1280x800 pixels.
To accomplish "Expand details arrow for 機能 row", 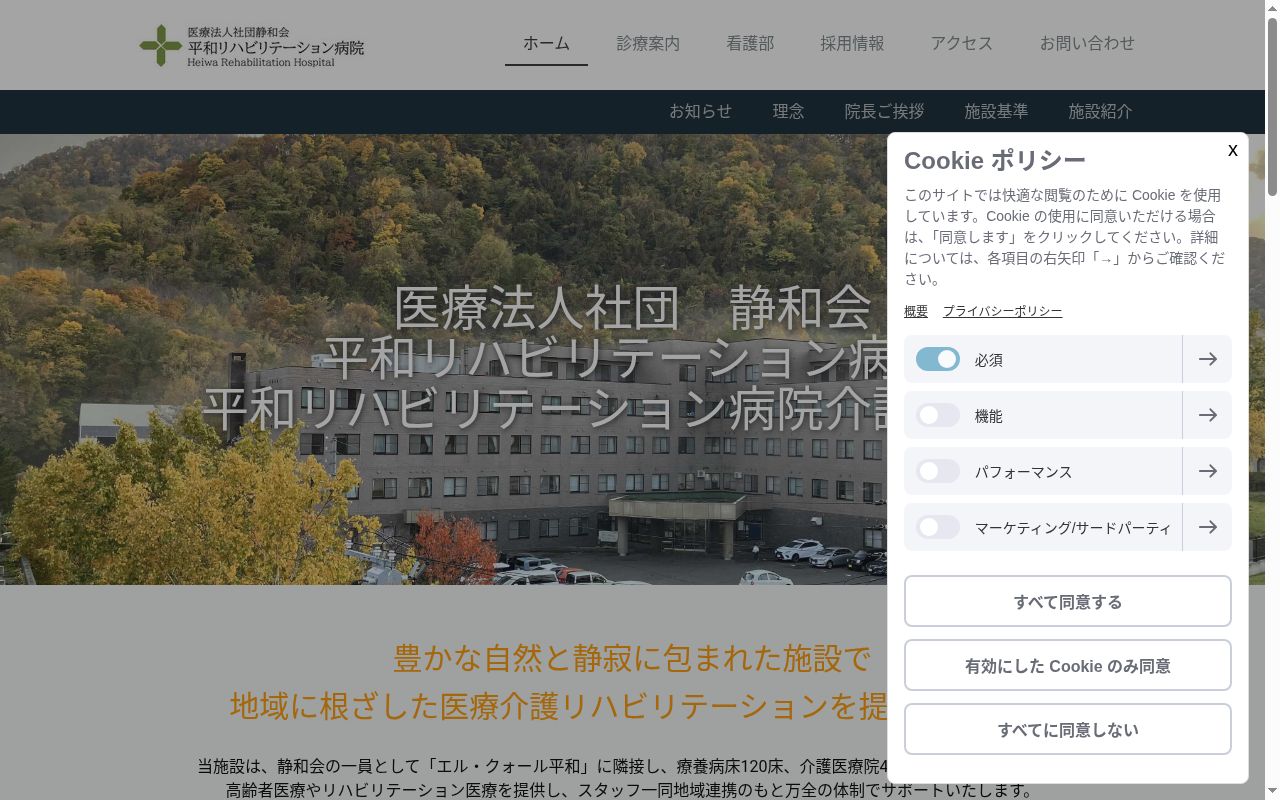I will [x=1207, y=415].
